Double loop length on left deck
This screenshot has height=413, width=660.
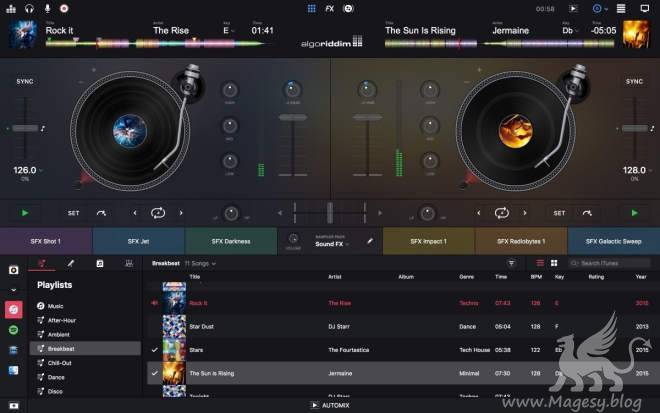pos(181,213)
